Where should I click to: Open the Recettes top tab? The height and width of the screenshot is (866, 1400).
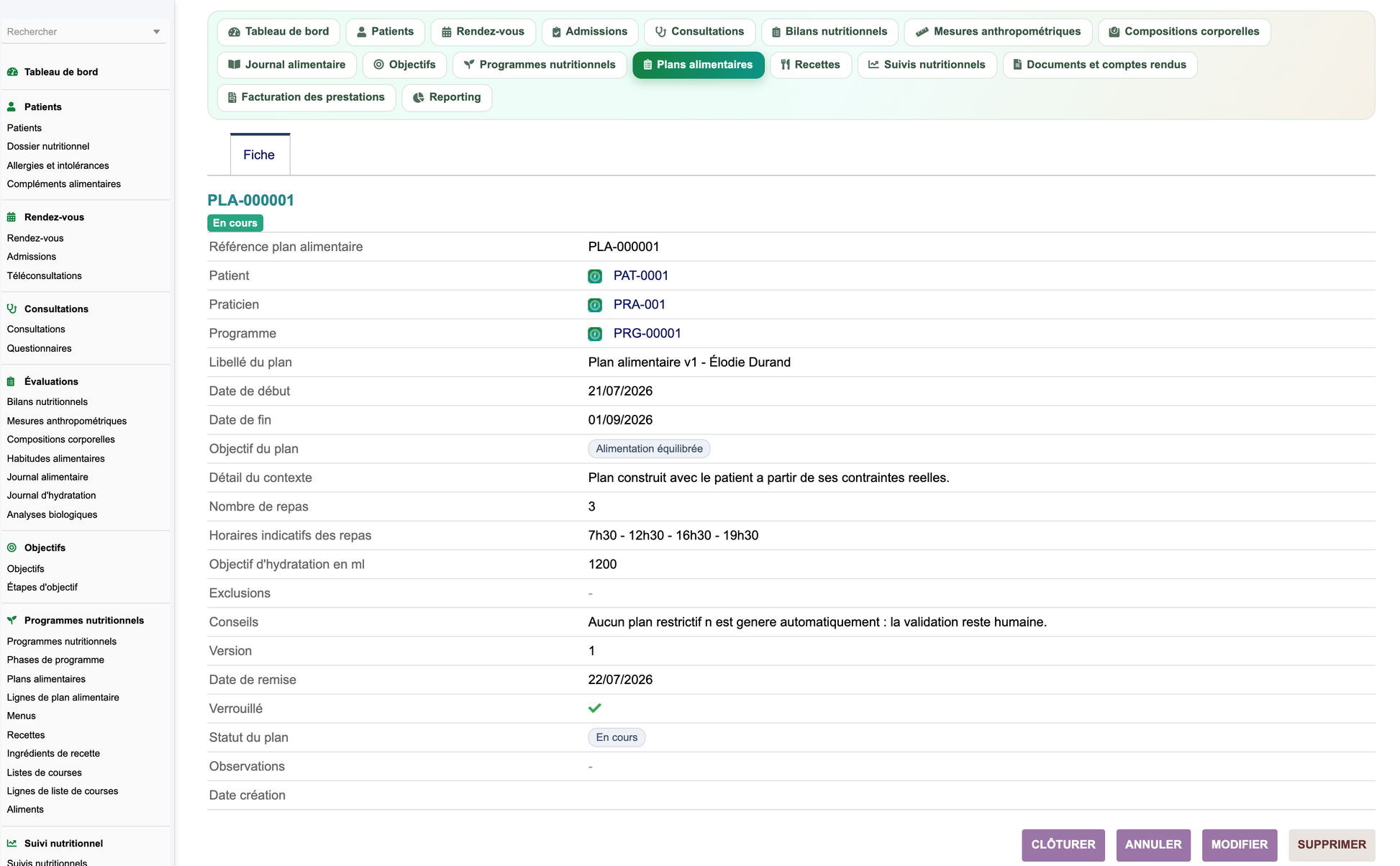click(810, 65)
